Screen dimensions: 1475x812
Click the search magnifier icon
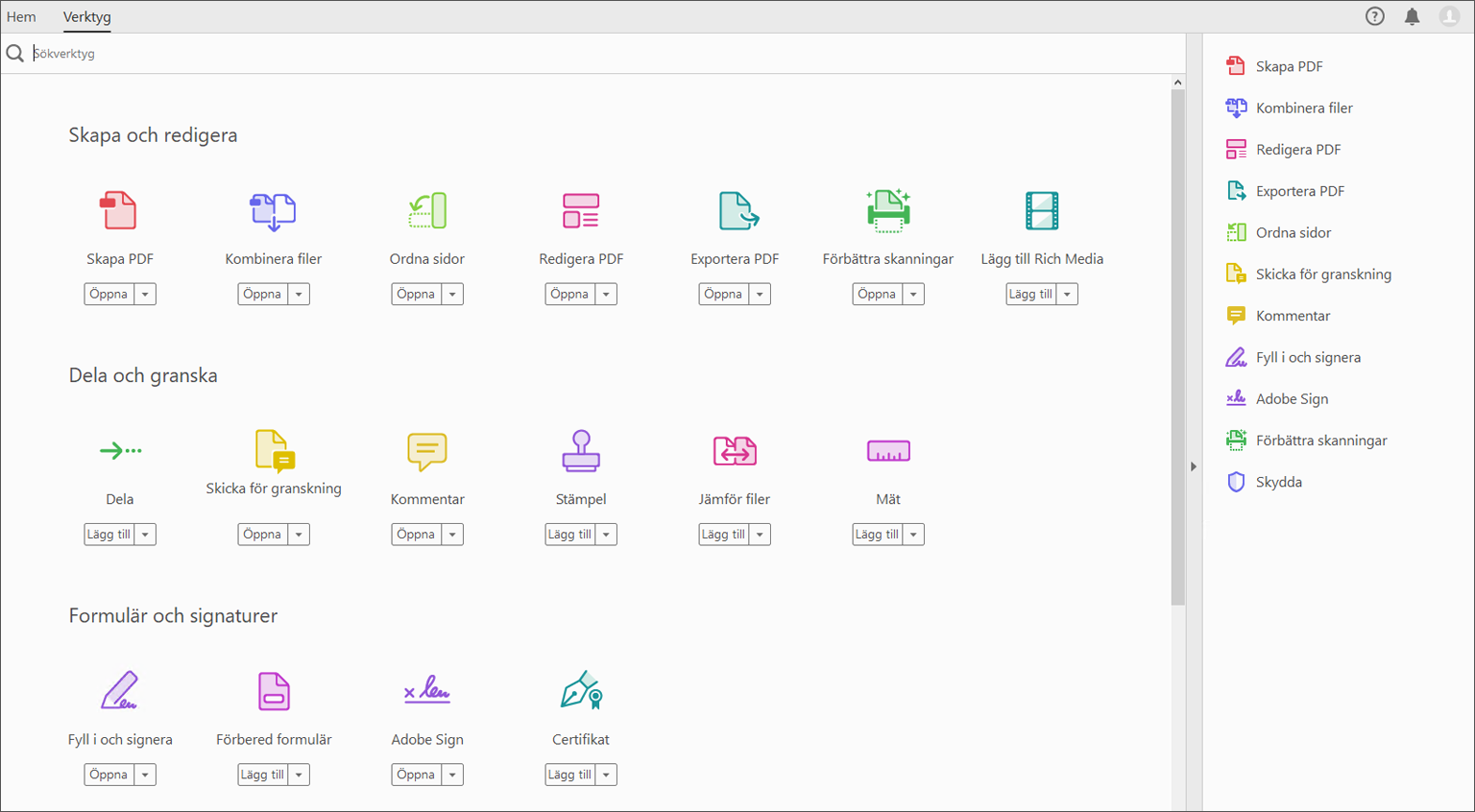pyautogui.click(x=14, y=54)
